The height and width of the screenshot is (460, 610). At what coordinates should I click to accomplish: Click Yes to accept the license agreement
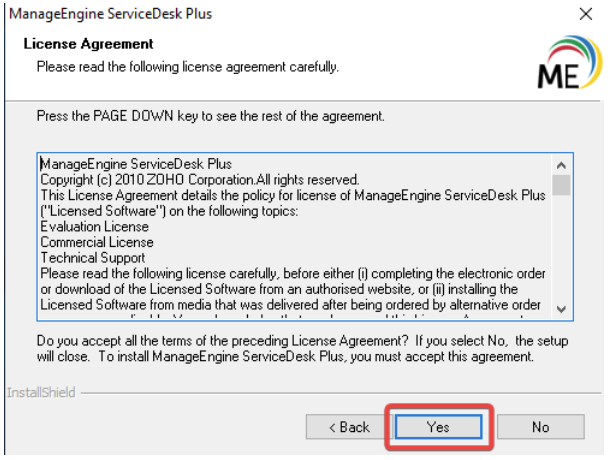coord(437,427)
